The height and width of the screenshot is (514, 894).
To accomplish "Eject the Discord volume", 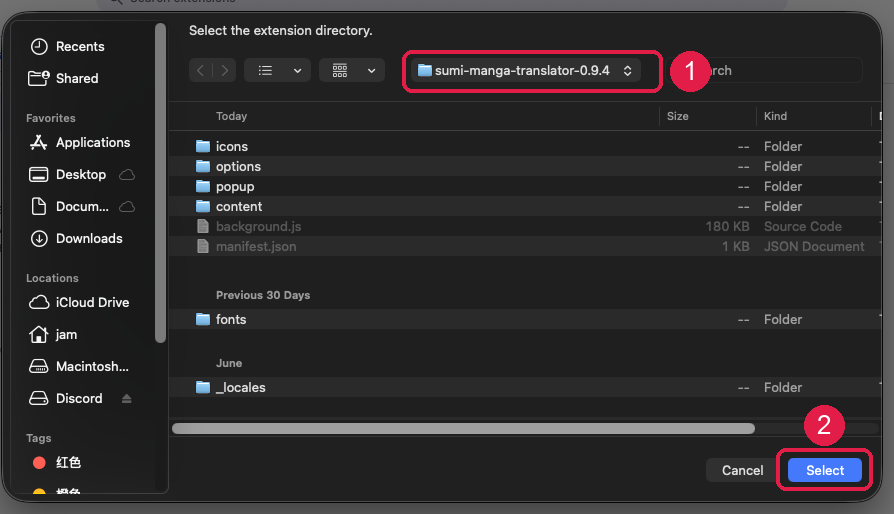I will [x=127, y=398].
